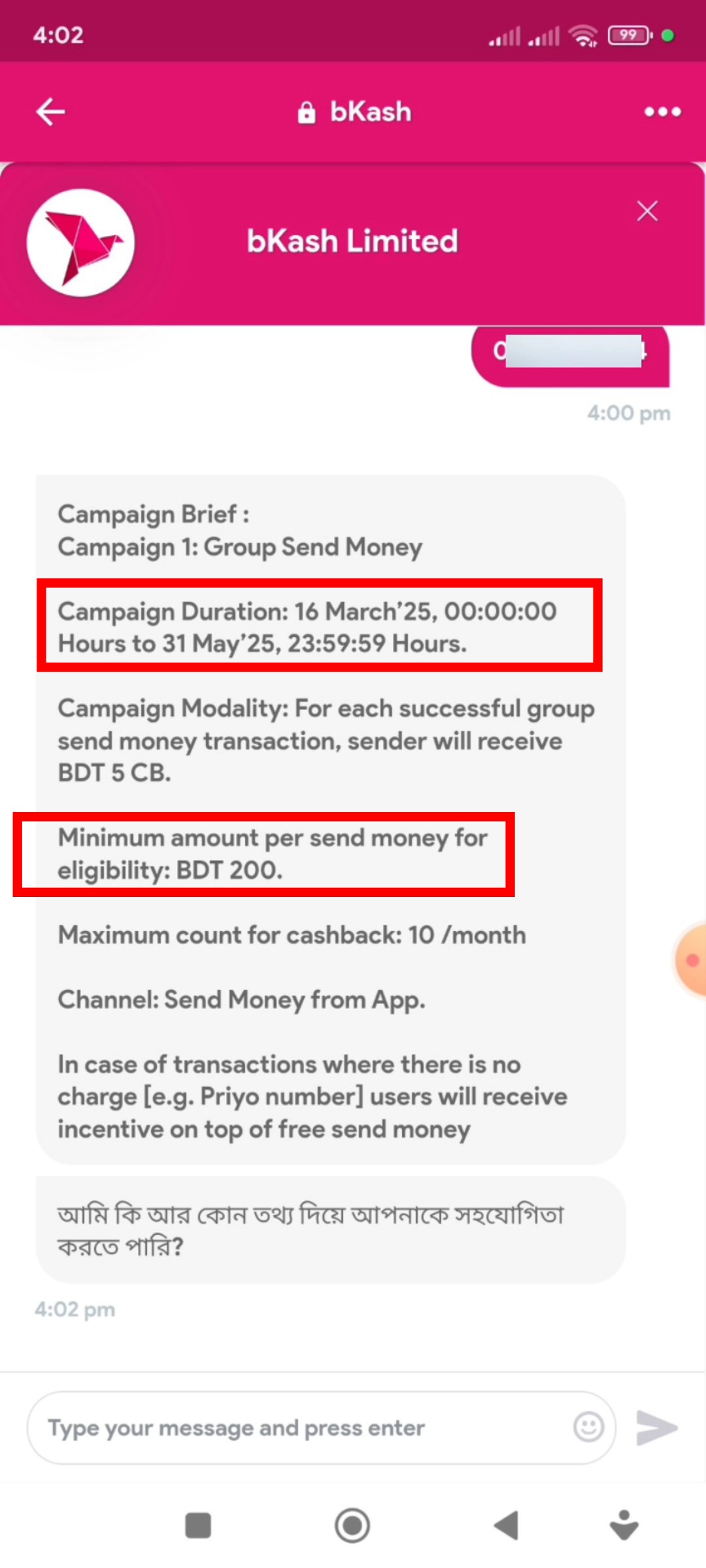
Task: Tap the floating orange bubble at right edge
Action: coord(692,960)
